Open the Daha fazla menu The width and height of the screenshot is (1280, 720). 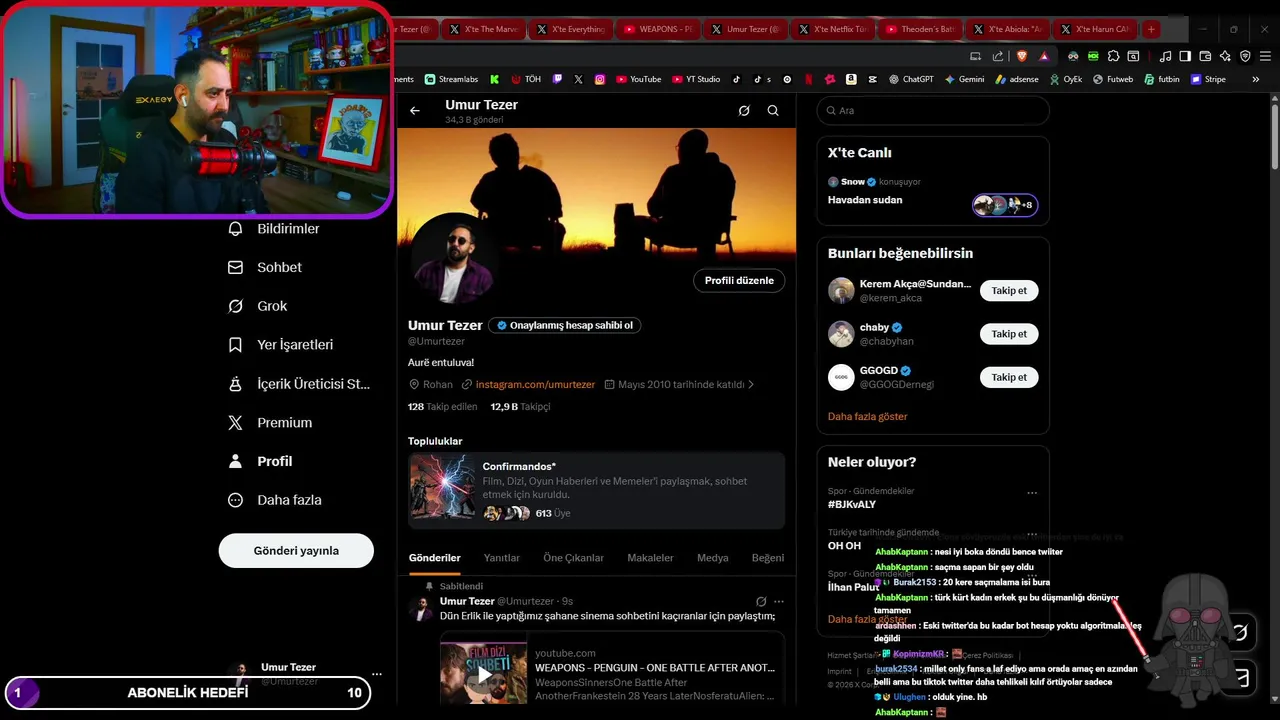click(x=276, y=500)
